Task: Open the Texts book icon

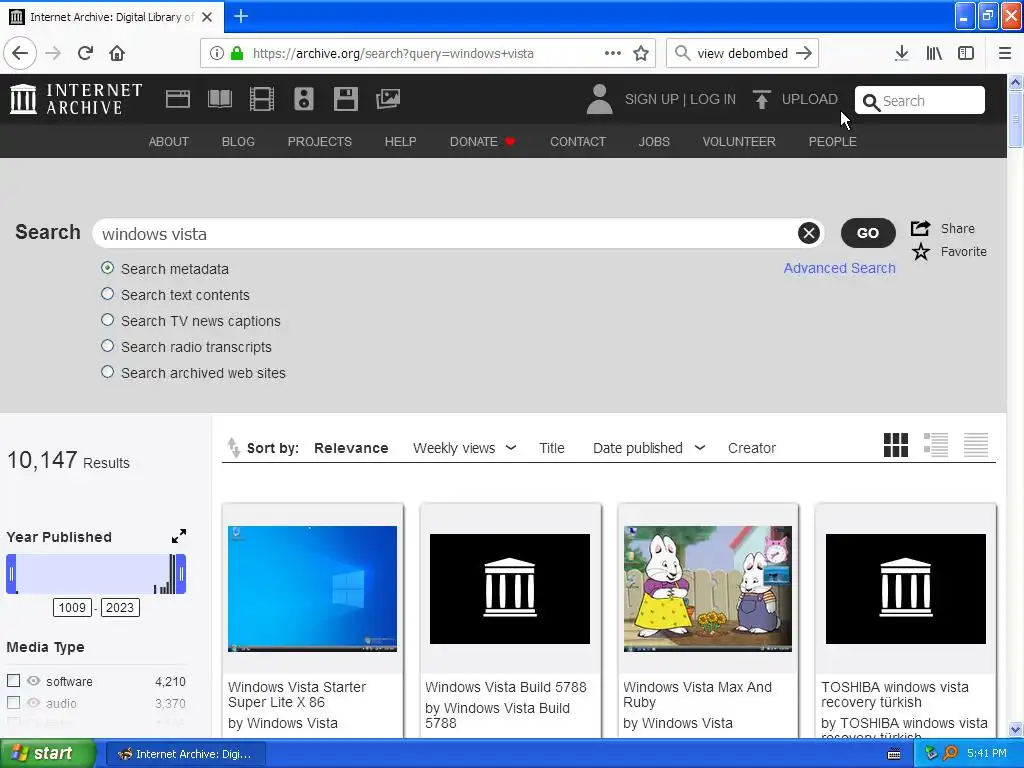Action: [x=219, y=99]
